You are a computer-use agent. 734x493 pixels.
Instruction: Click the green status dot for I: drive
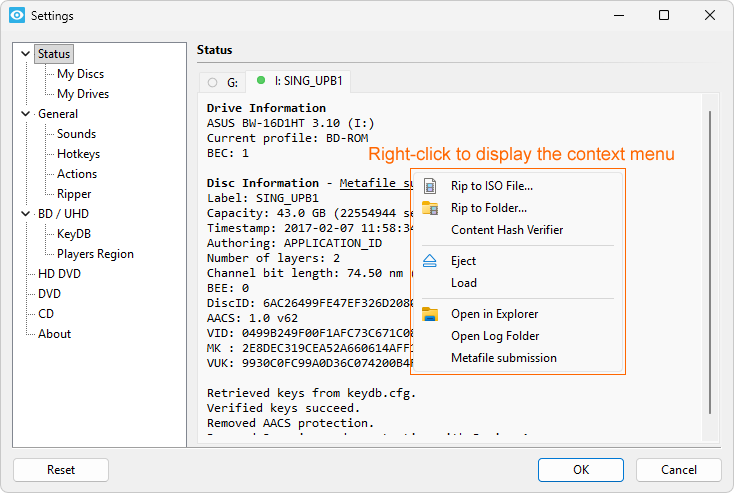[x=261, y=80]
